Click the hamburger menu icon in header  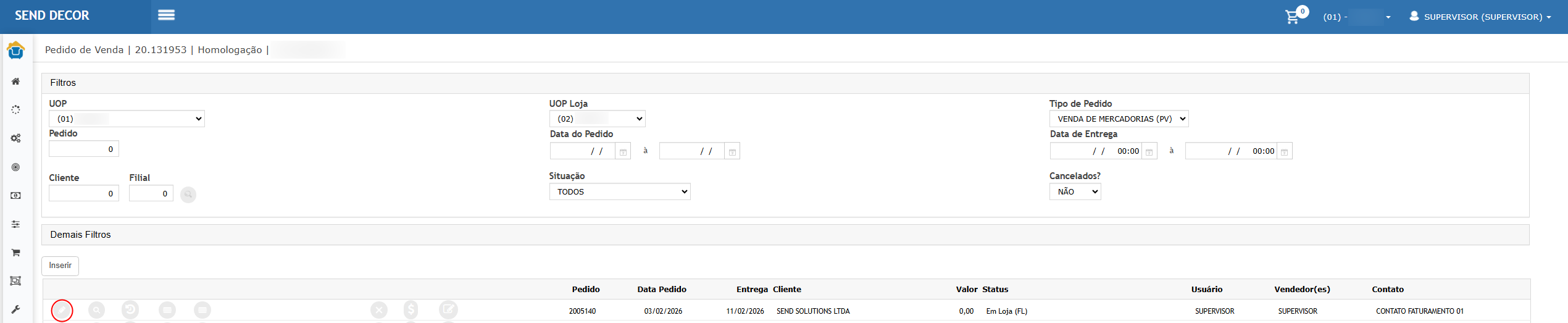(166, 15)
